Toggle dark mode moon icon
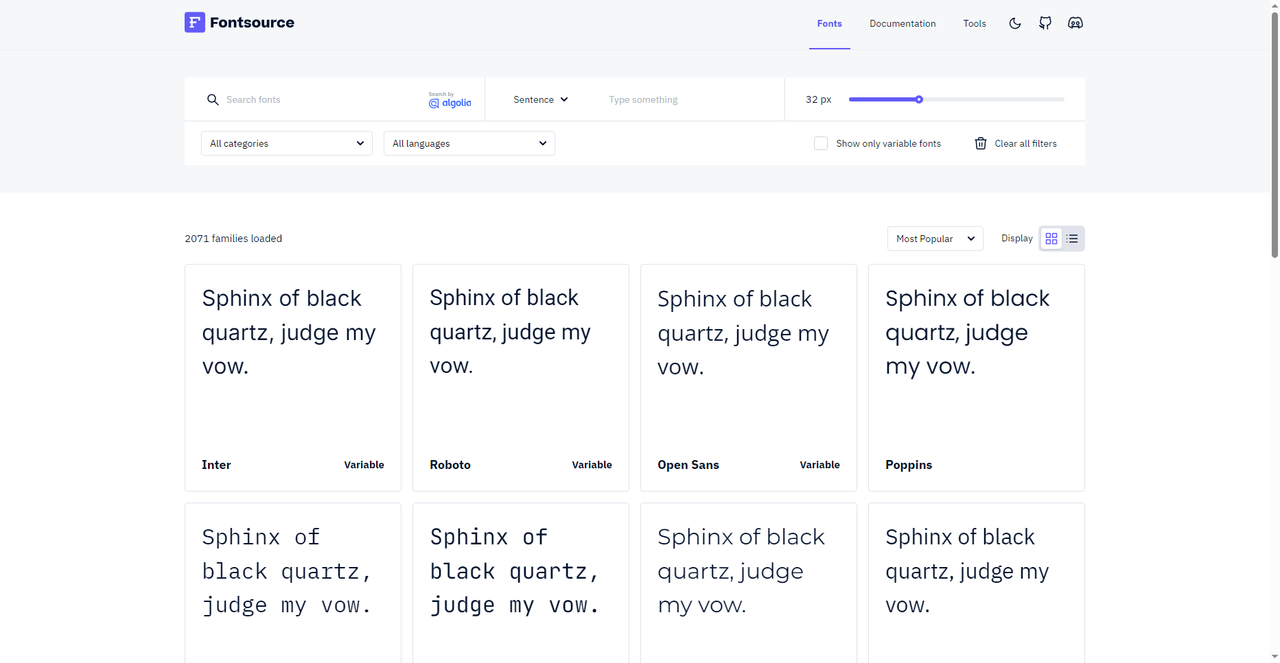Image resolution: width=1280 pixels, height=663 pixels. tap(1015, 23)
